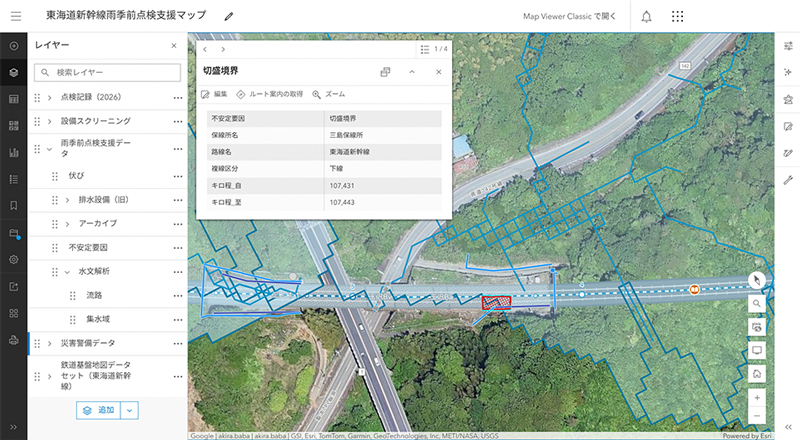
Task: Open options for 災害警備データ layer
Action: click(x=178, y=344)
